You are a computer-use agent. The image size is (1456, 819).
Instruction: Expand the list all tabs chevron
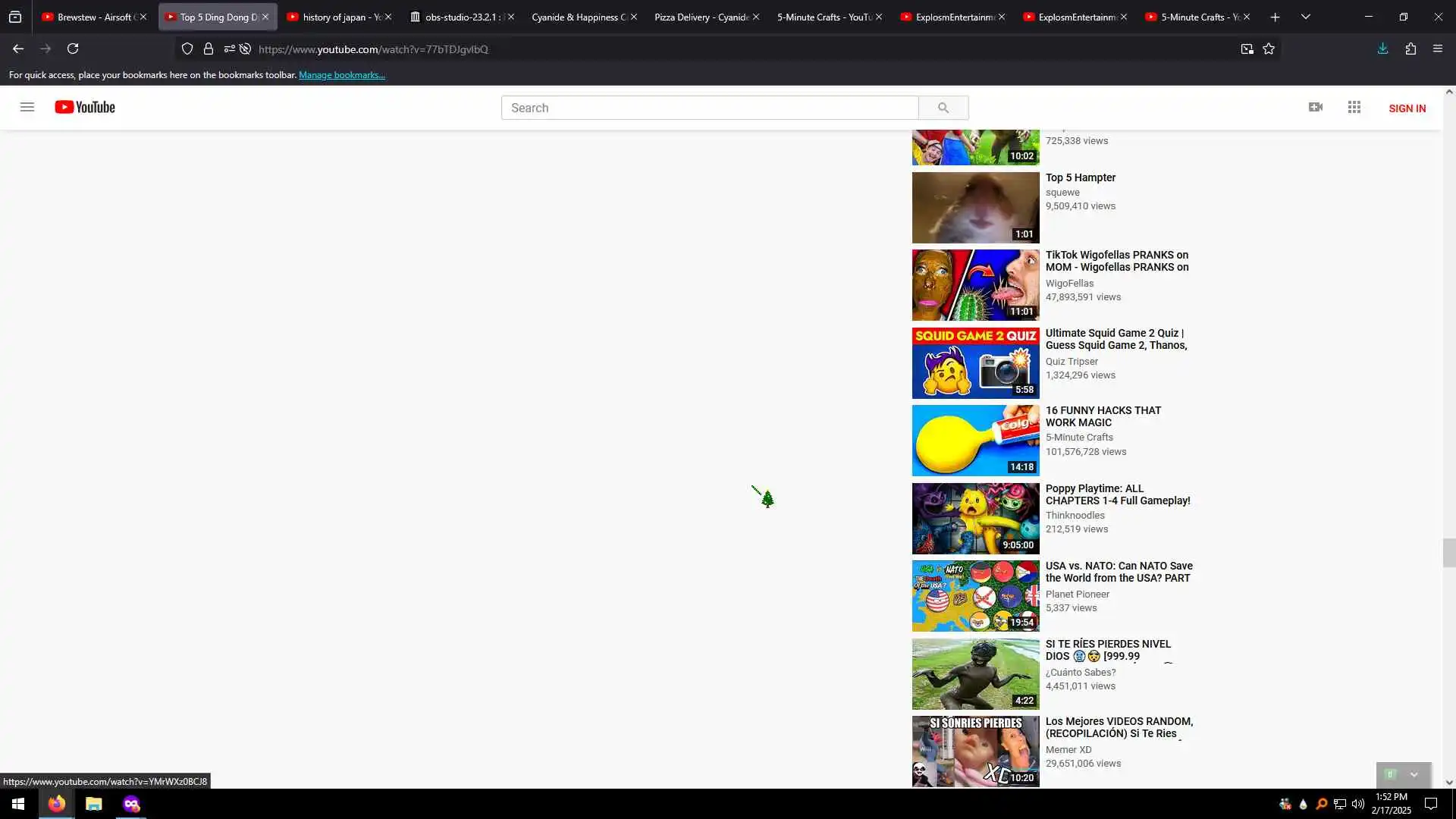[1305, 17]
